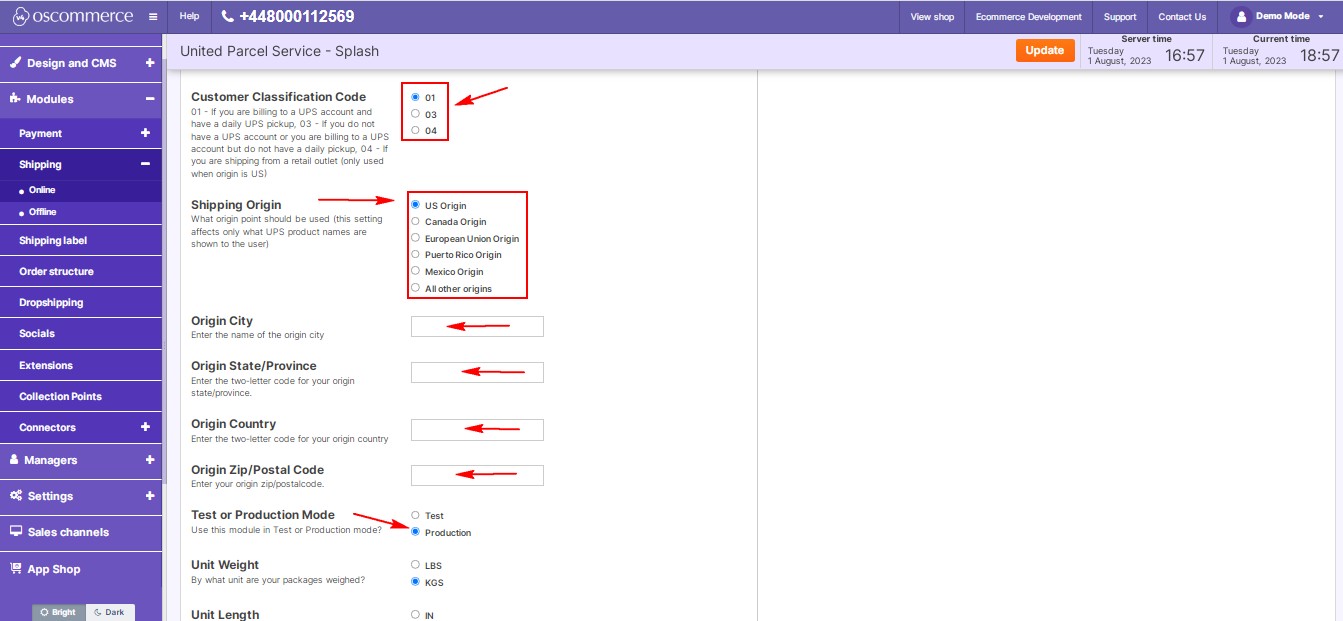Click the Origin Country input field
The height and width of the screenshot is (621, 1343).
point(477,430)
